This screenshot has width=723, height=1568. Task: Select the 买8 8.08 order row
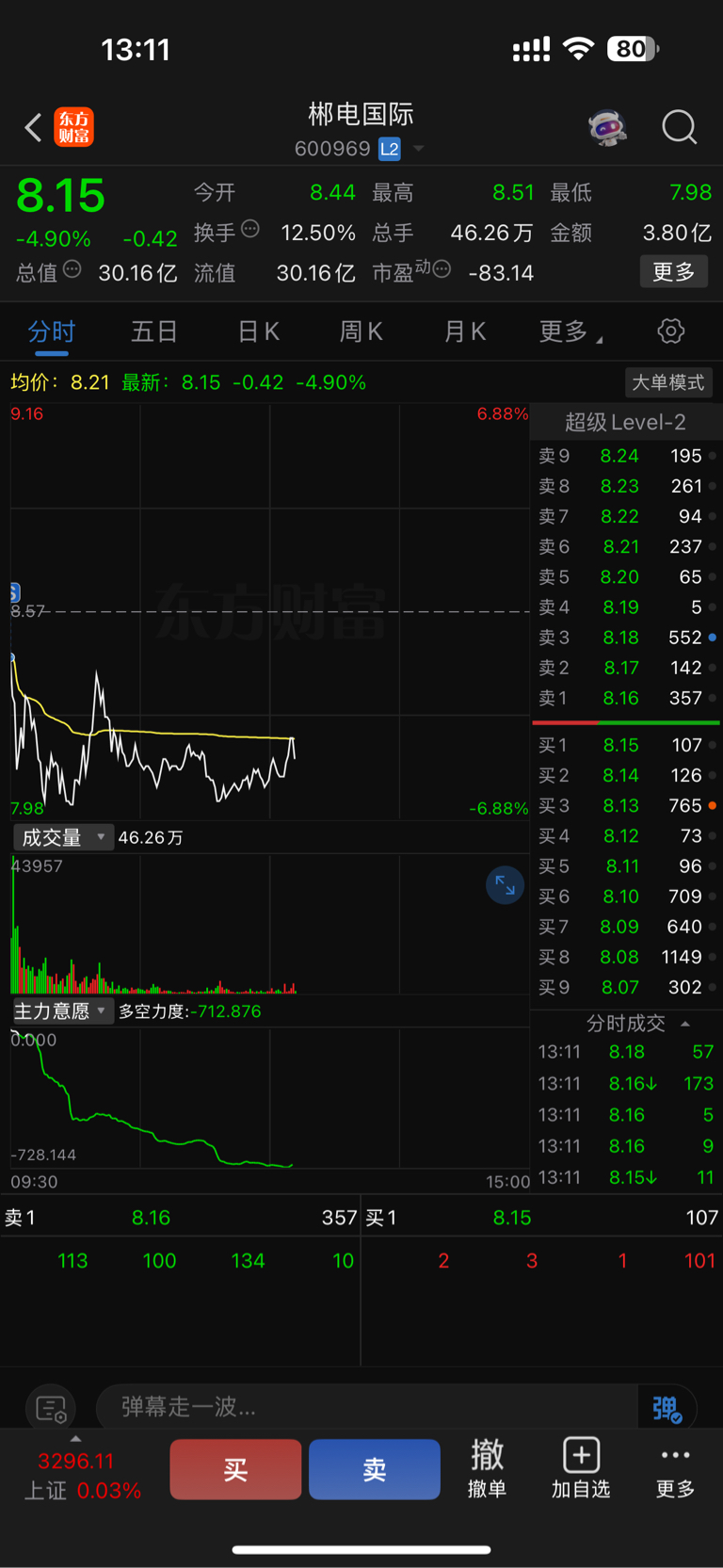click(x=625, y=957)
